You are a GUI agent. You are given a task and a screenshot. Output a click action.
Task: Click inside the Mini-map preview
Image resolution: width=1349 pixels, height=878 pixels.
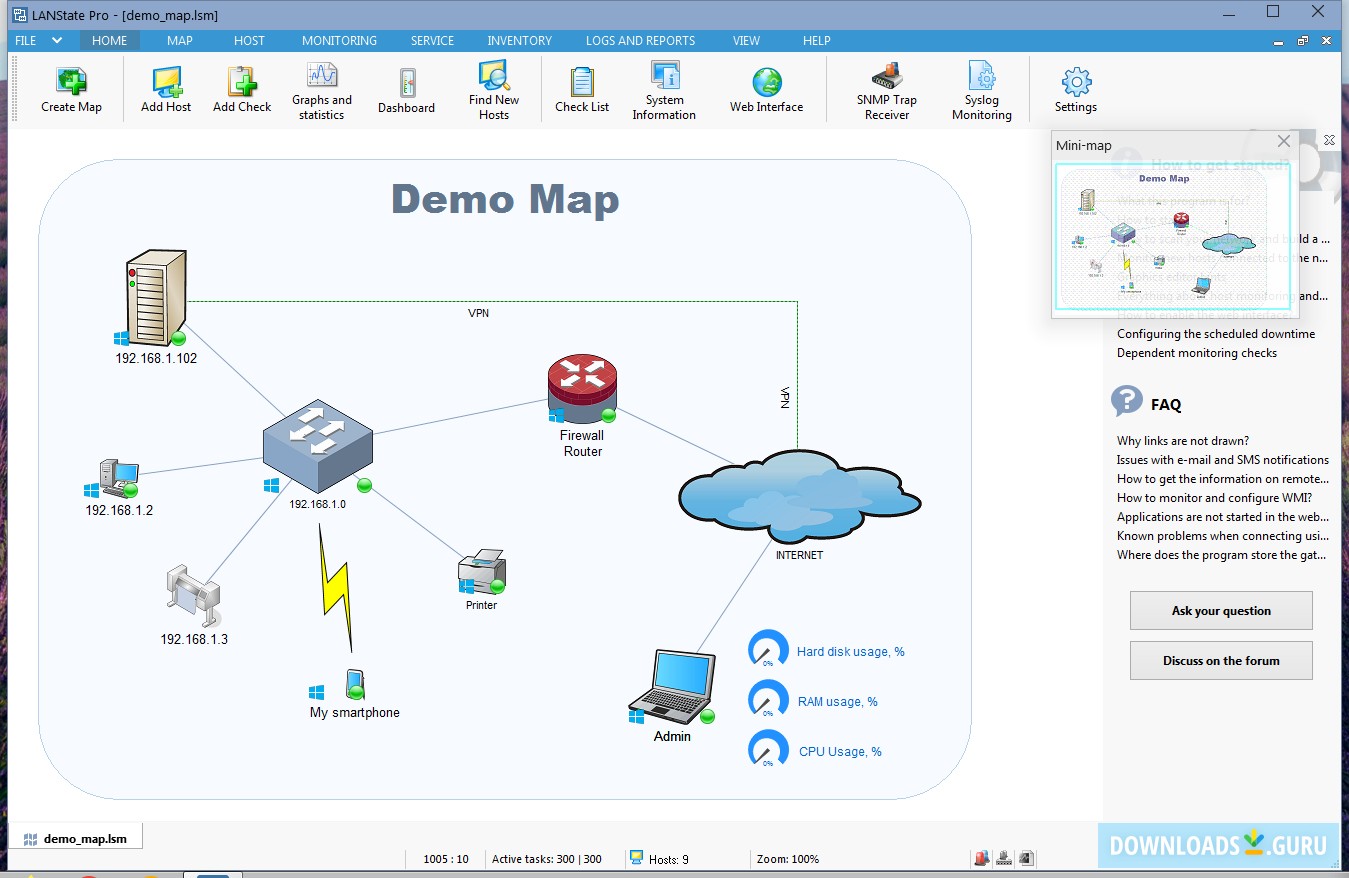pyautogui.click(x=1174, y=236)
